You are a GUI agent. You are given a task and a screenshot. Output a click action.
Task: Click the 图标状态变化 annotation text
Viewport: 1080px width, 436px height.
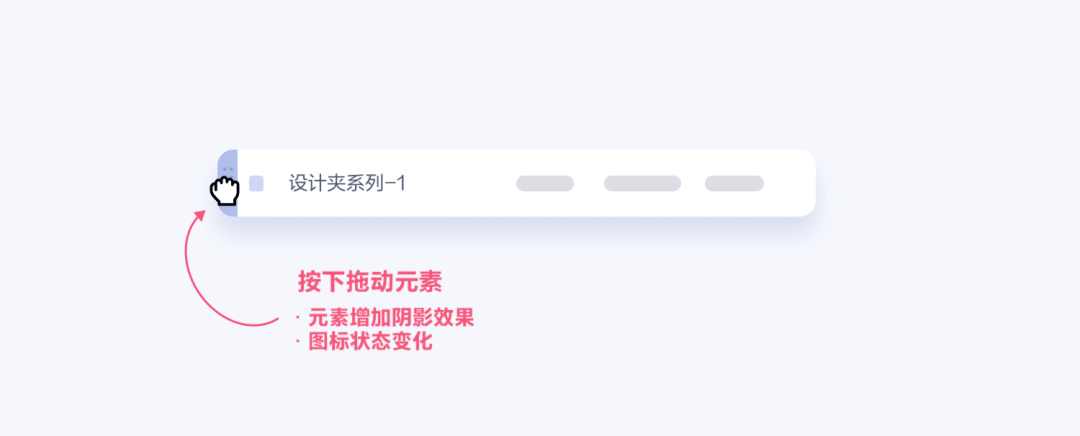[x=370, y=342]
